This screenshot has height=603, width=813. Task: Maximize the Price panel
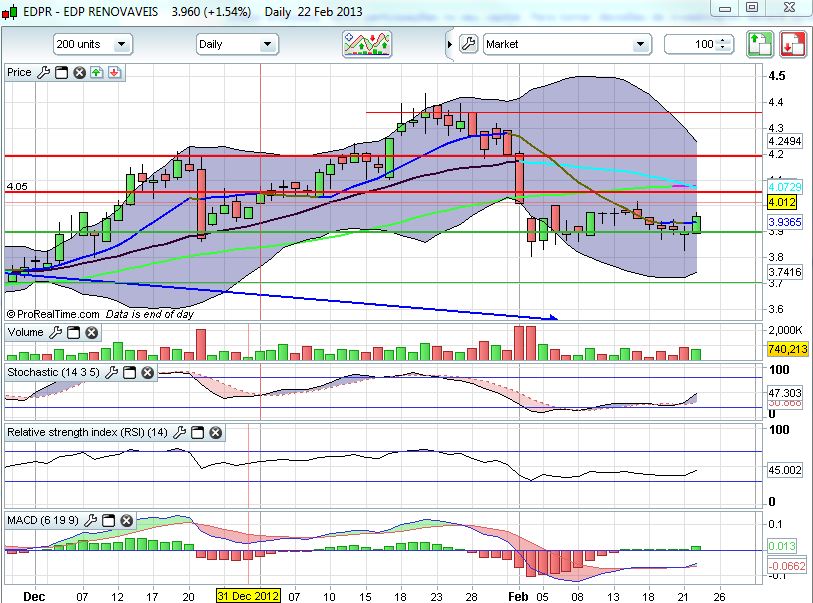point(62,73)
